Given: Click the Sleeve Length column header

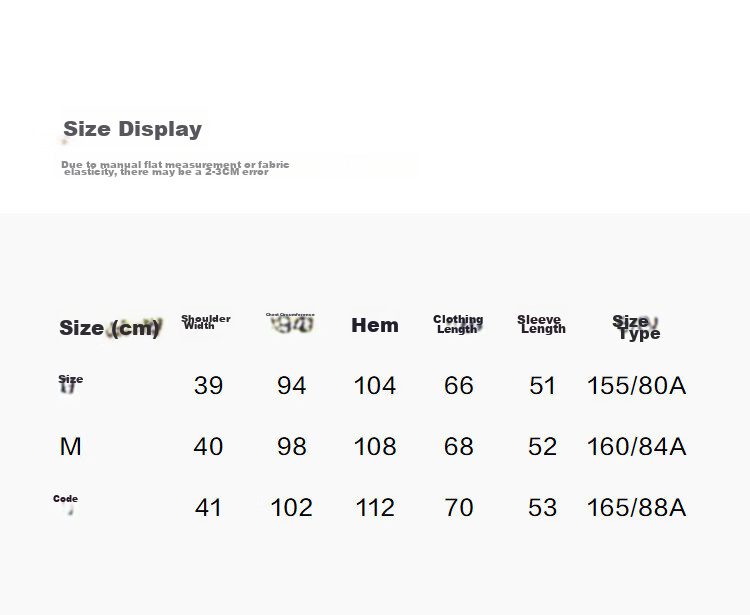Looking at the screenshot, I should [541, 324].
